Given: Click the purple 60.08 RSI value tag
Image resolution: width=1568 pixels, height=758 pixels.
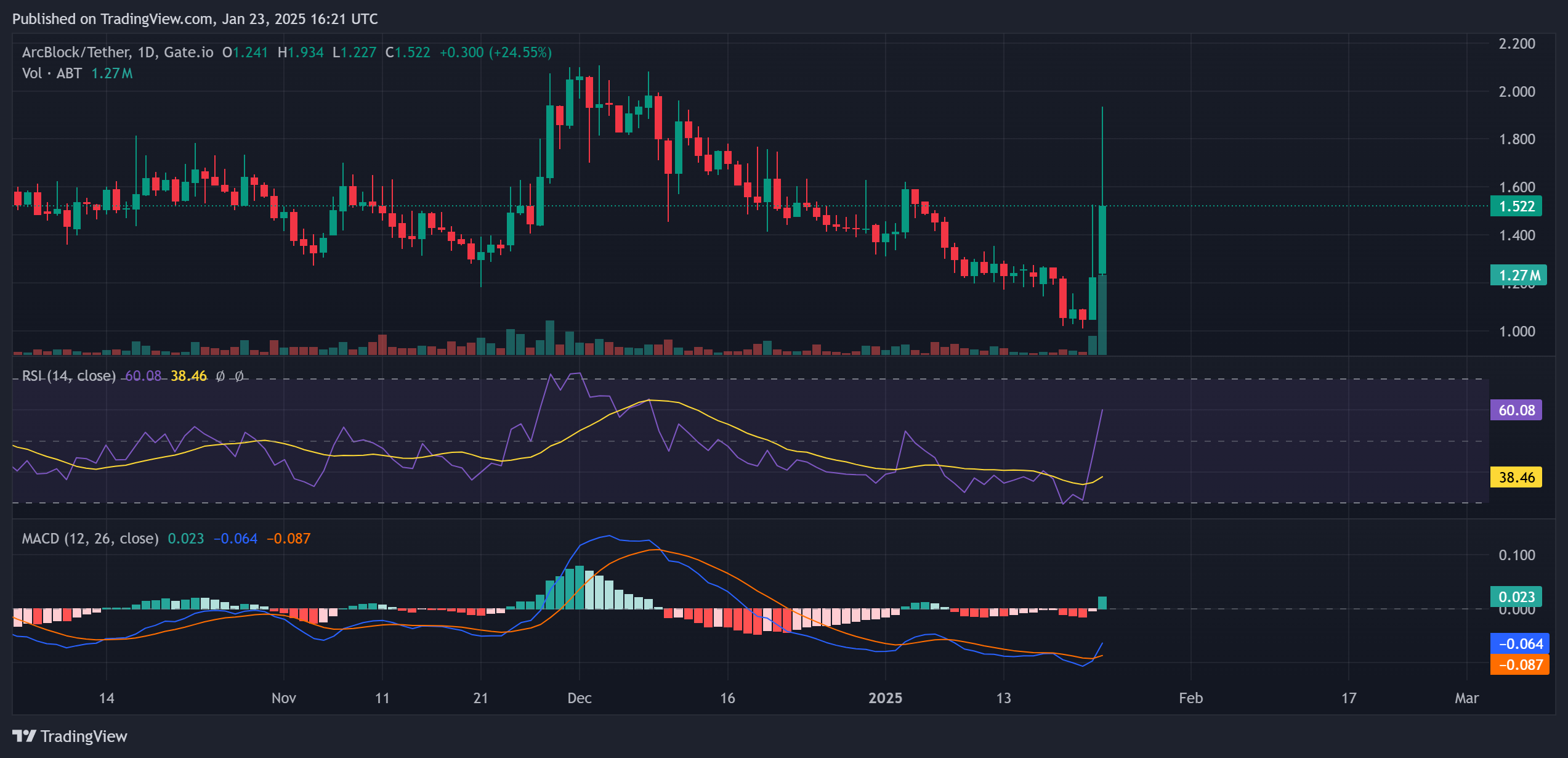Looking at the screenshot, I should click(1516, 410).
